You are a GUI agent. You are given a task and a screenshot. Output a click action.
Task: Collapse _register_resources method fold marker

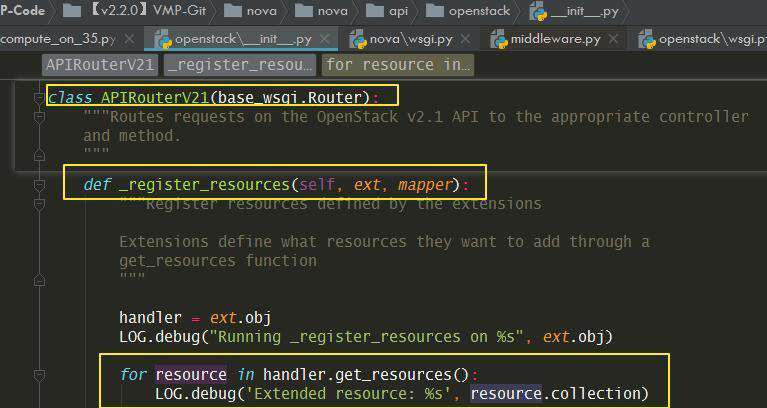point(40,185)
